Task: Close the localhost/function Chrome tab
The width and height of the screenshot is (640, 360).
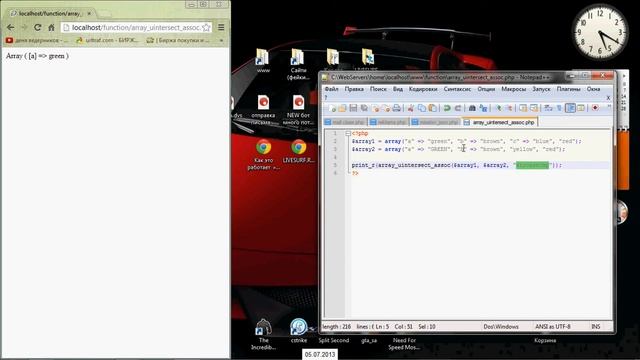Action: tap(89, 13)
